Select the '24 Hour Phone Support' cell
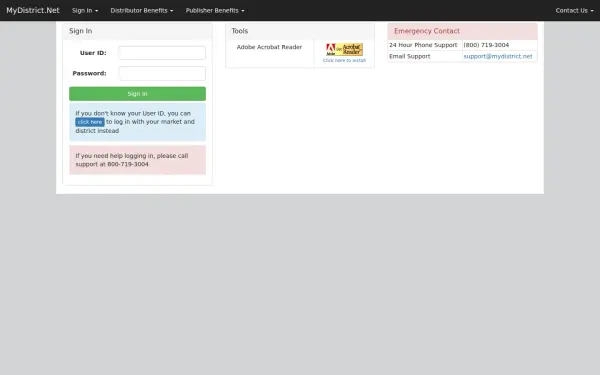The image size is (600, 375). tap(425, 45)
